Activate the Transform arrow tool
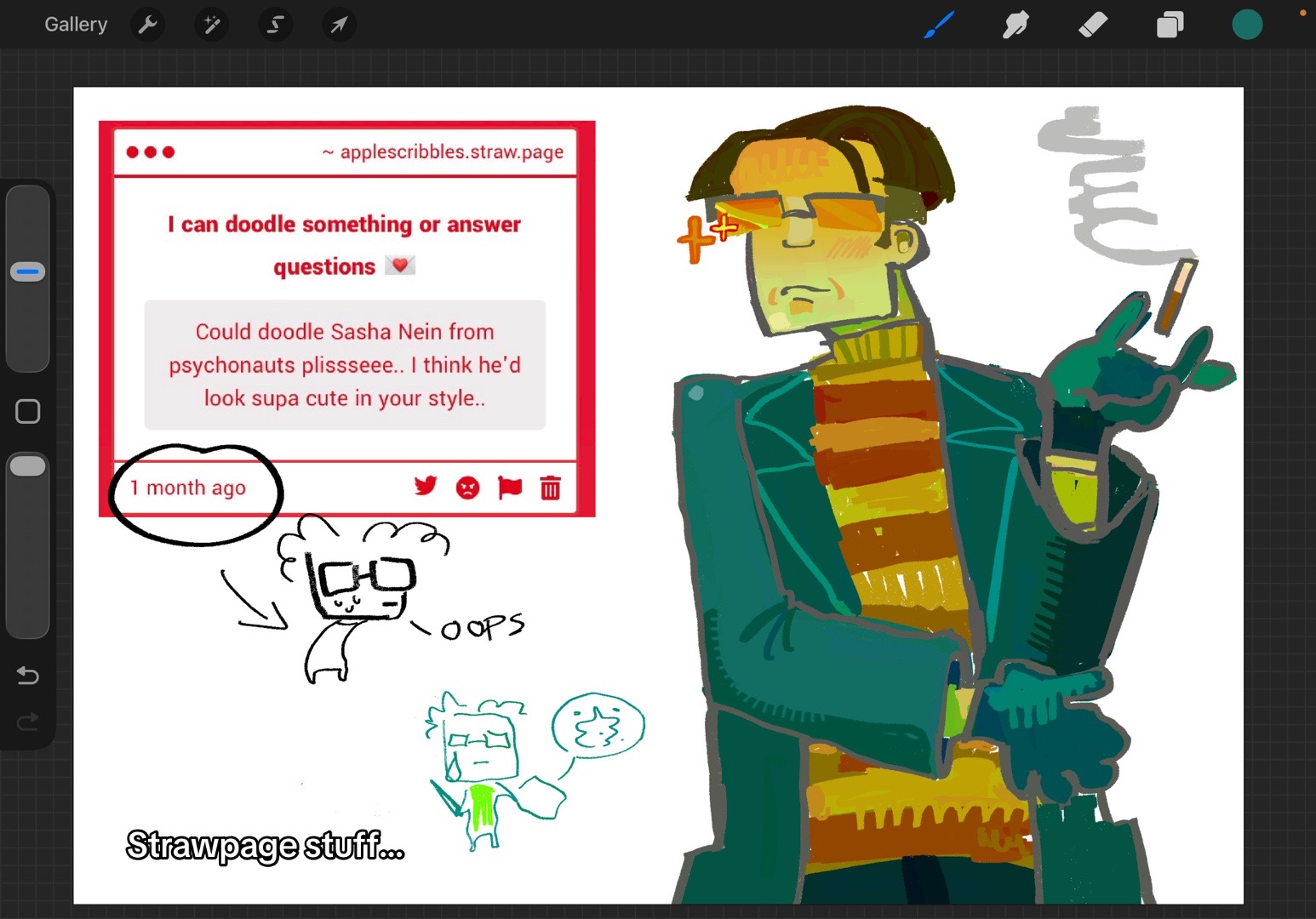The image size is (1316, 919). (339, 26)
